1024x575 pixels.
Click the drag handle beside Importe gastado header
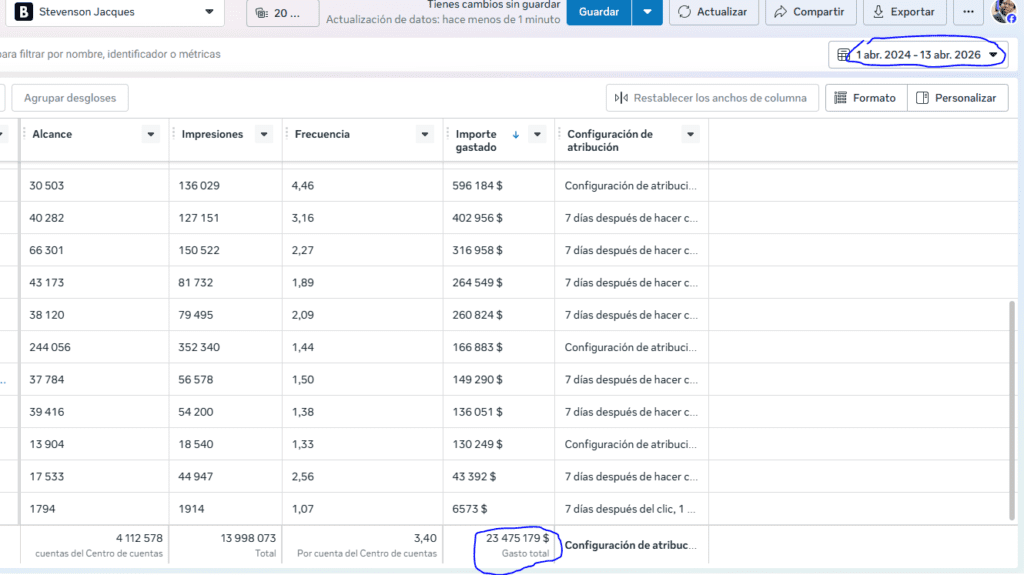(448, 134)
